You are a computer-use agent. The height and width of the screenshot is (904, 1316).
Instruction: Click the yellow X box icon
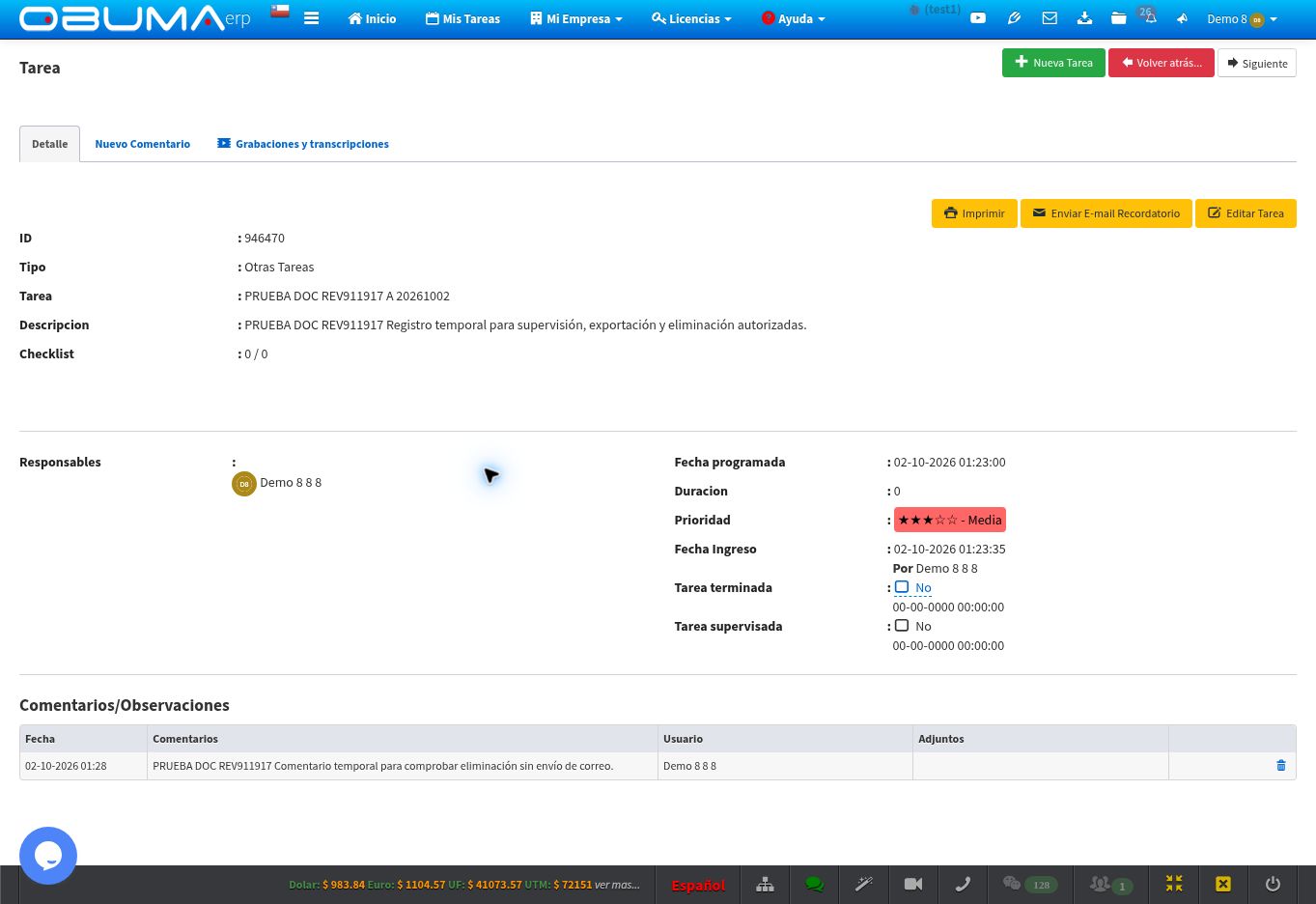coord(1223,884)
